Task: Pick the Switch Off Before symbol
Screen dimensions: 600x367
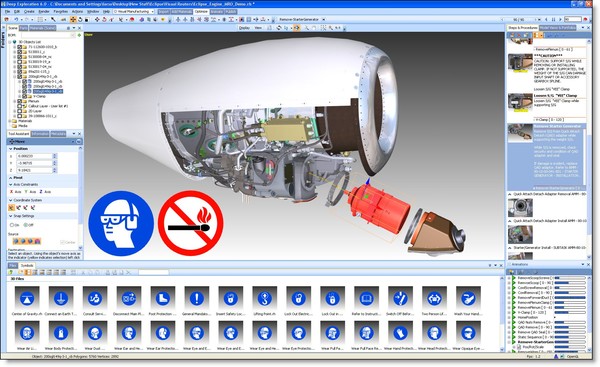Action: 400,298
